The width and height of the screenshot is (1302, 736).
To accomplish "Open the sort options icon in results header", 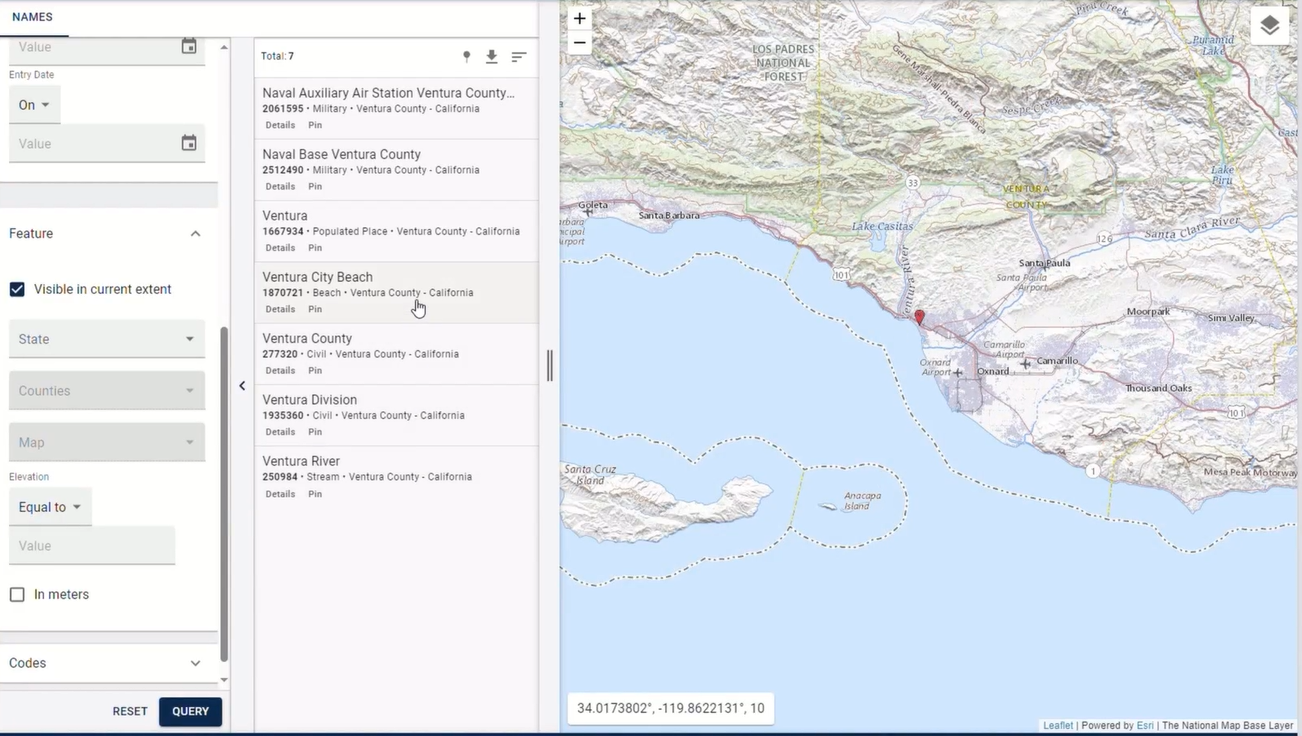I will 518,57.
